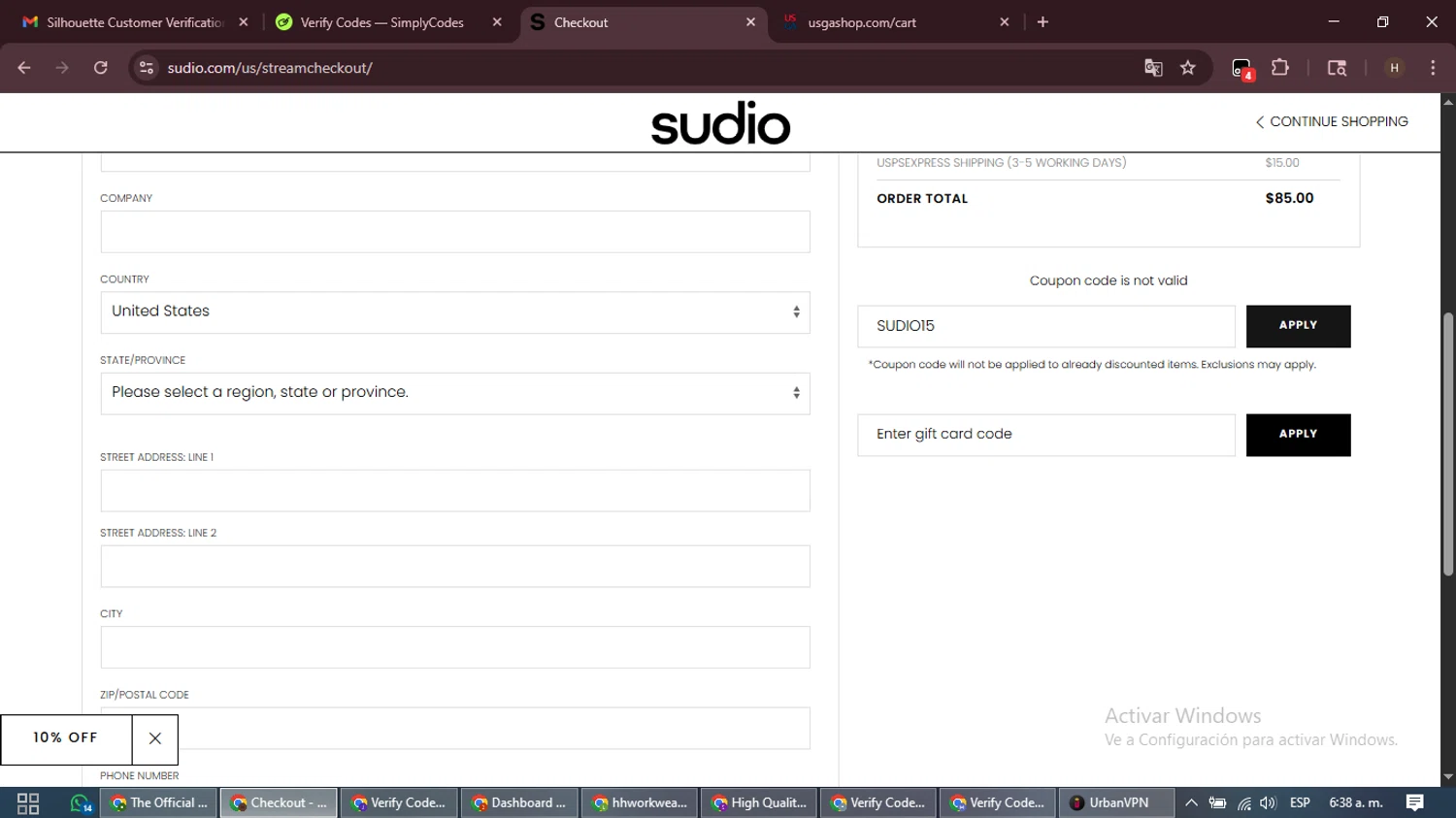Click the coupon code field with SUDIO15

[x=1046, y=326]
